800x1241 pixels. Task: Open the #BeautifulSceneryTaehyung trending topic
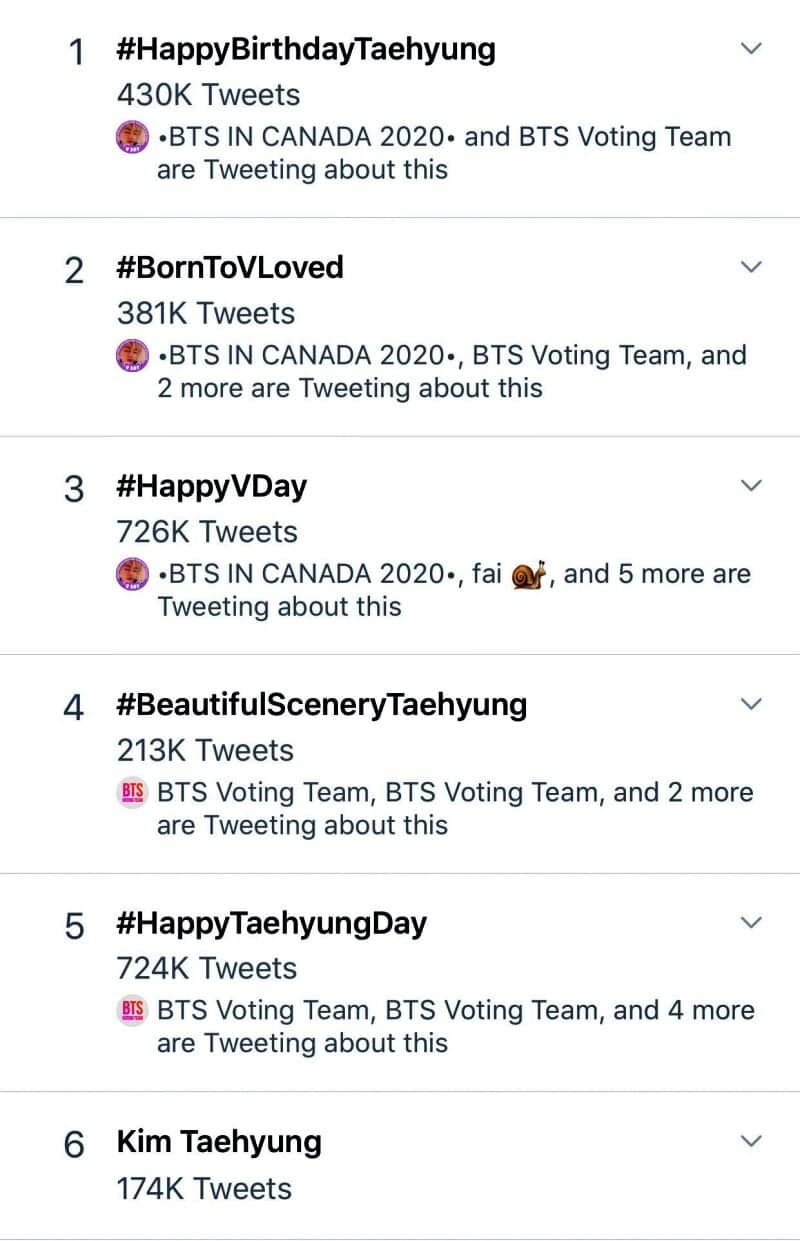tap(322, 705)
